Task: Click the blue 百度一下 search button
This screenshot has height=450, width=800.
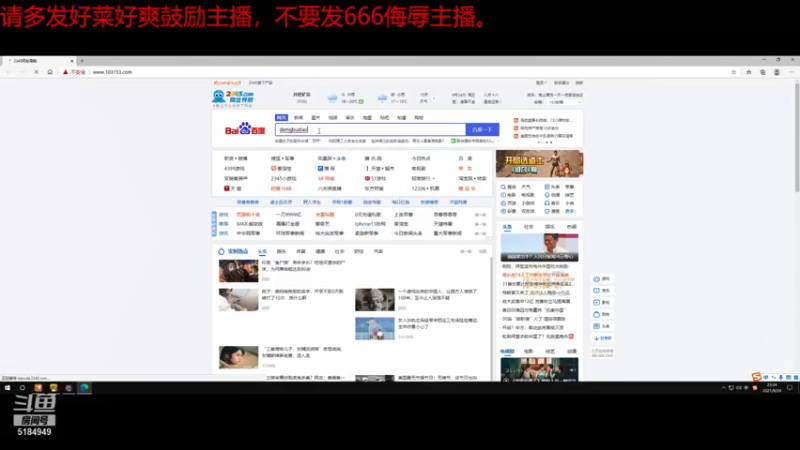Action: (482, 130)
